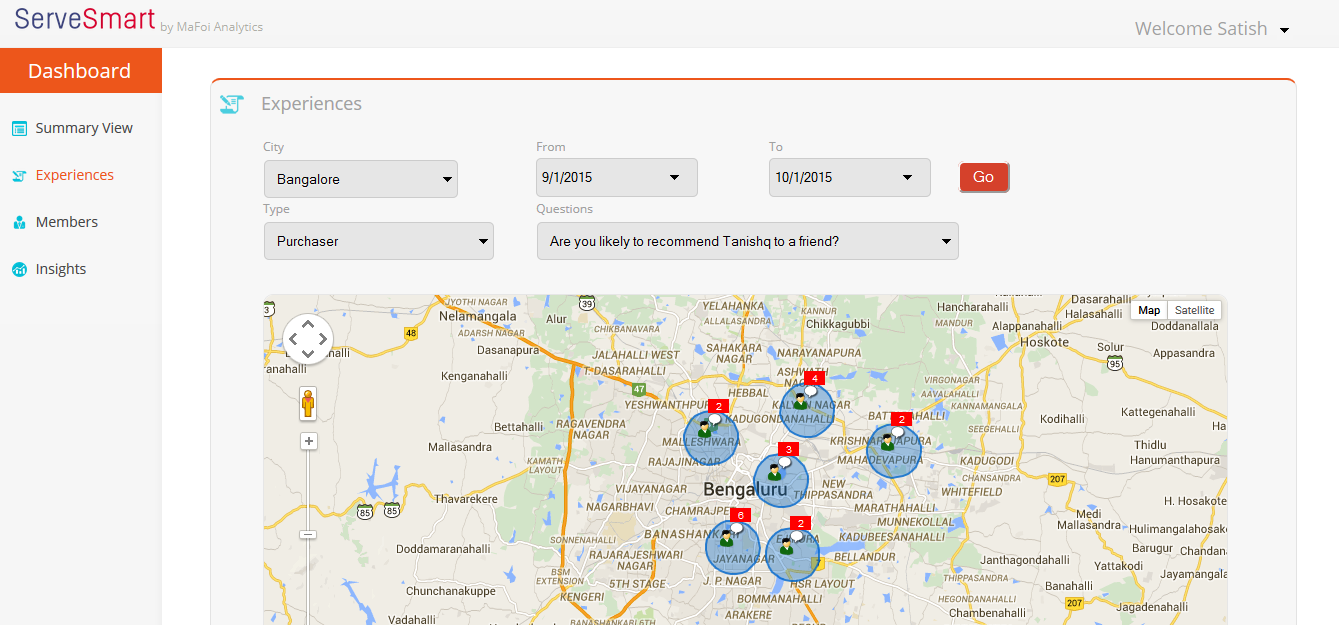Pan the map down with arrow control
The height and width of the screenshot is (625, 1339).
coord(308,353)
